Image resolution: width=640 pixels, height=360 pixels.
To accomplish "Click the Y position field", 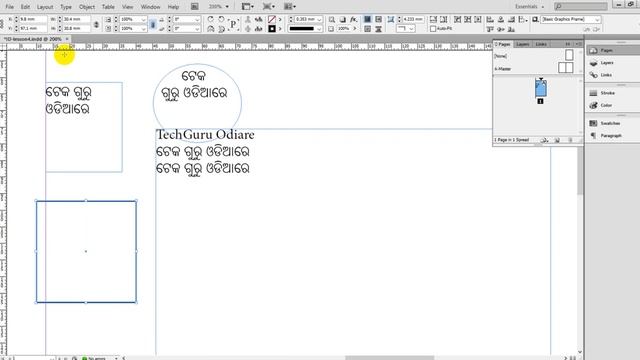I will pos(33,28).
